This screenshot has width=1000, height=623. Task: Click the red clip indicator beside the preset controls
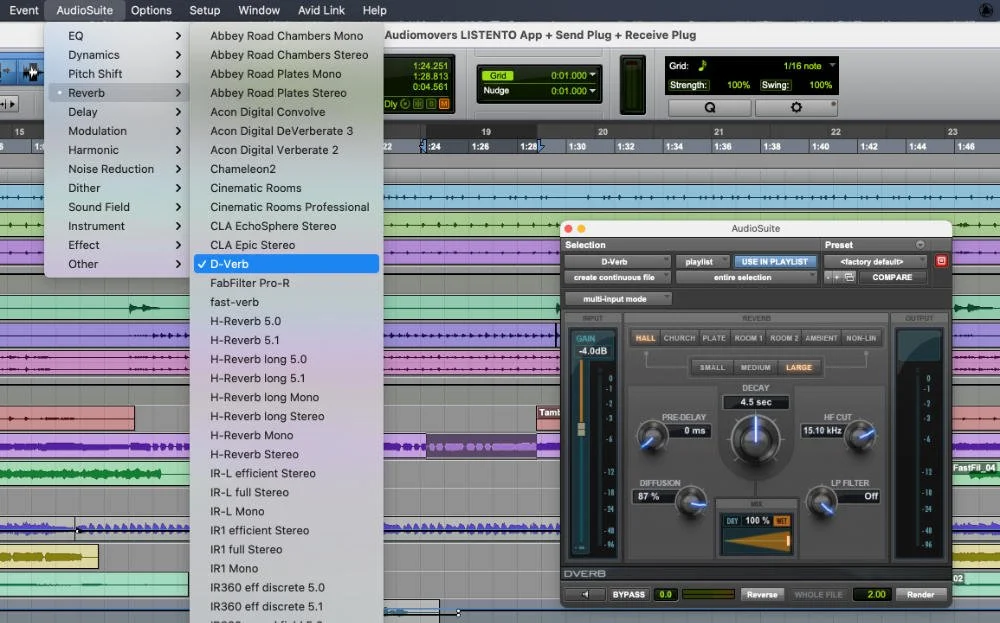[941, 261]
